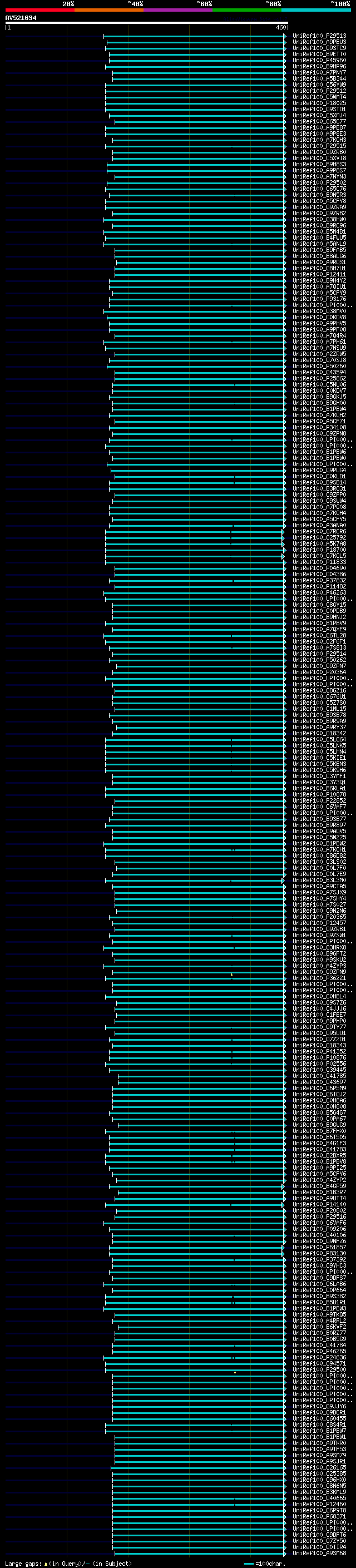This screenshot has width=356, height=1568.
Task: Select the UniRef100_P61857 hit name
Action: pyautogui.click(x=319, y=1247)
